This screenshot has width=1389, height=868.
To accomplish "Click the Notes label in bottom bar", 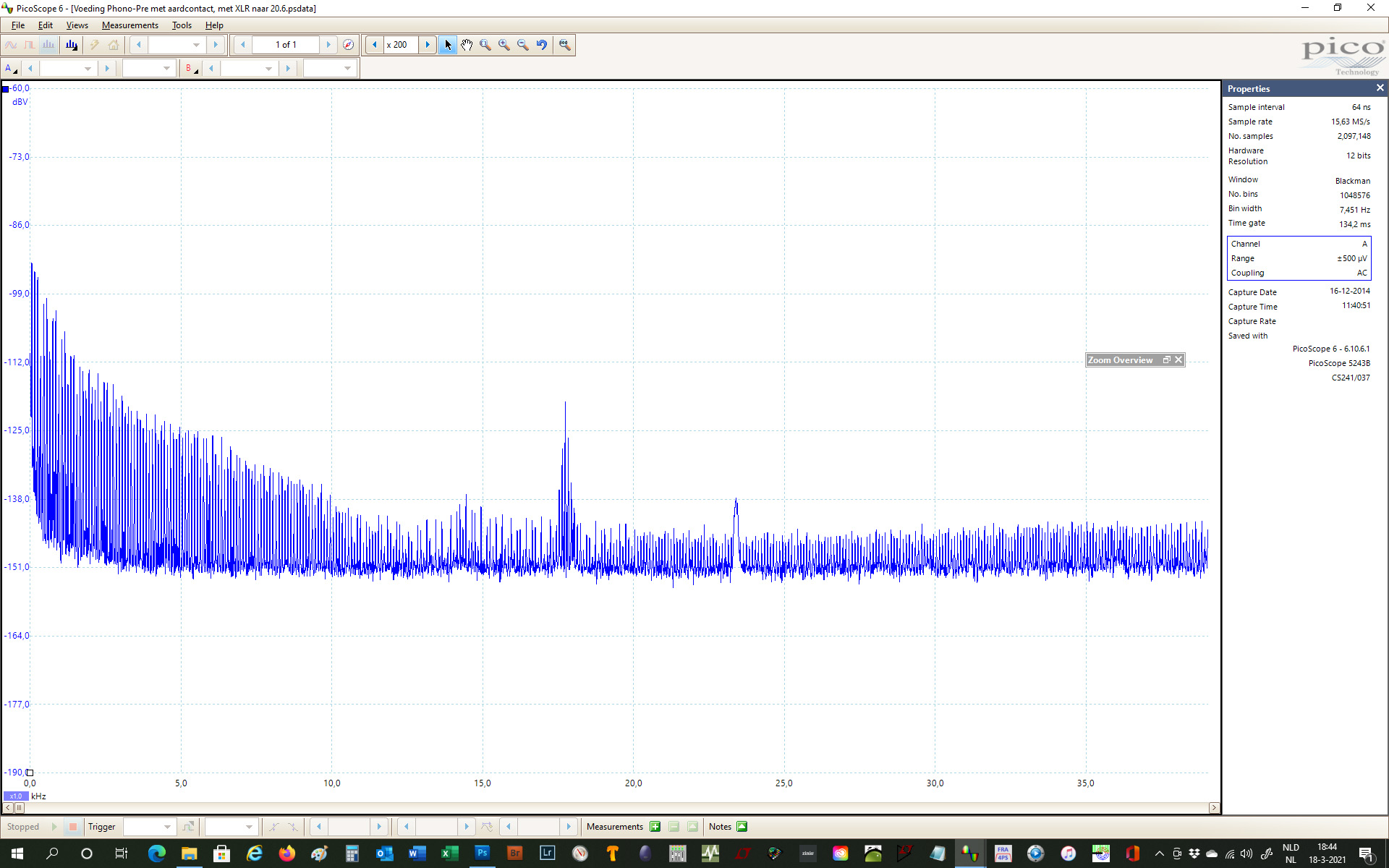I will 720,827.
